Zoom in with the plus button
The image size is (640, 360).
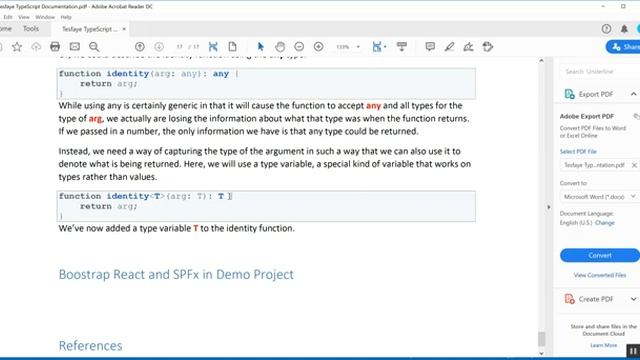pyautogui.click(x=319, y=47)
